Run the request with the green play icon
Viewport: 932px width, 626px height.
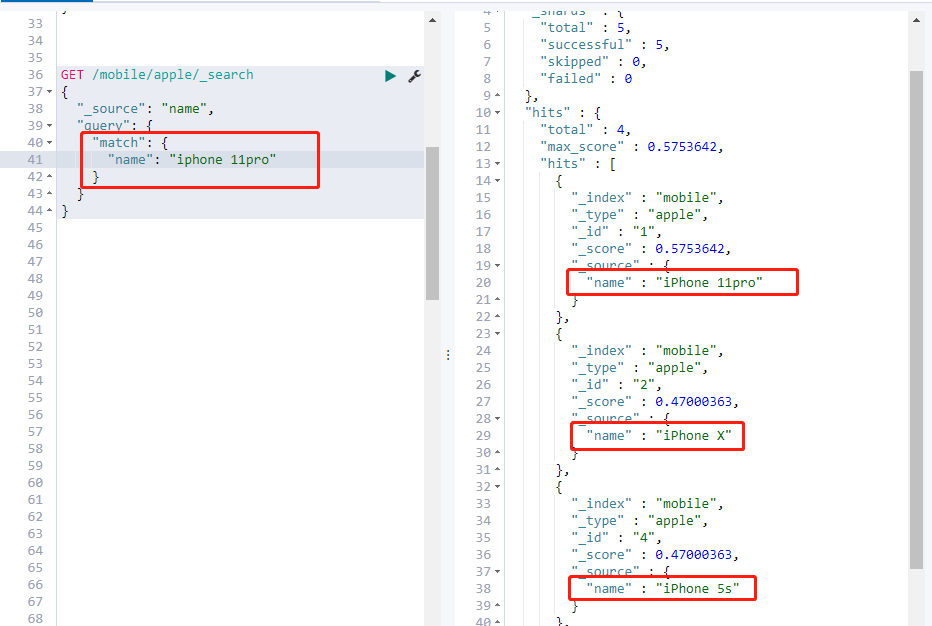point(390,76)
